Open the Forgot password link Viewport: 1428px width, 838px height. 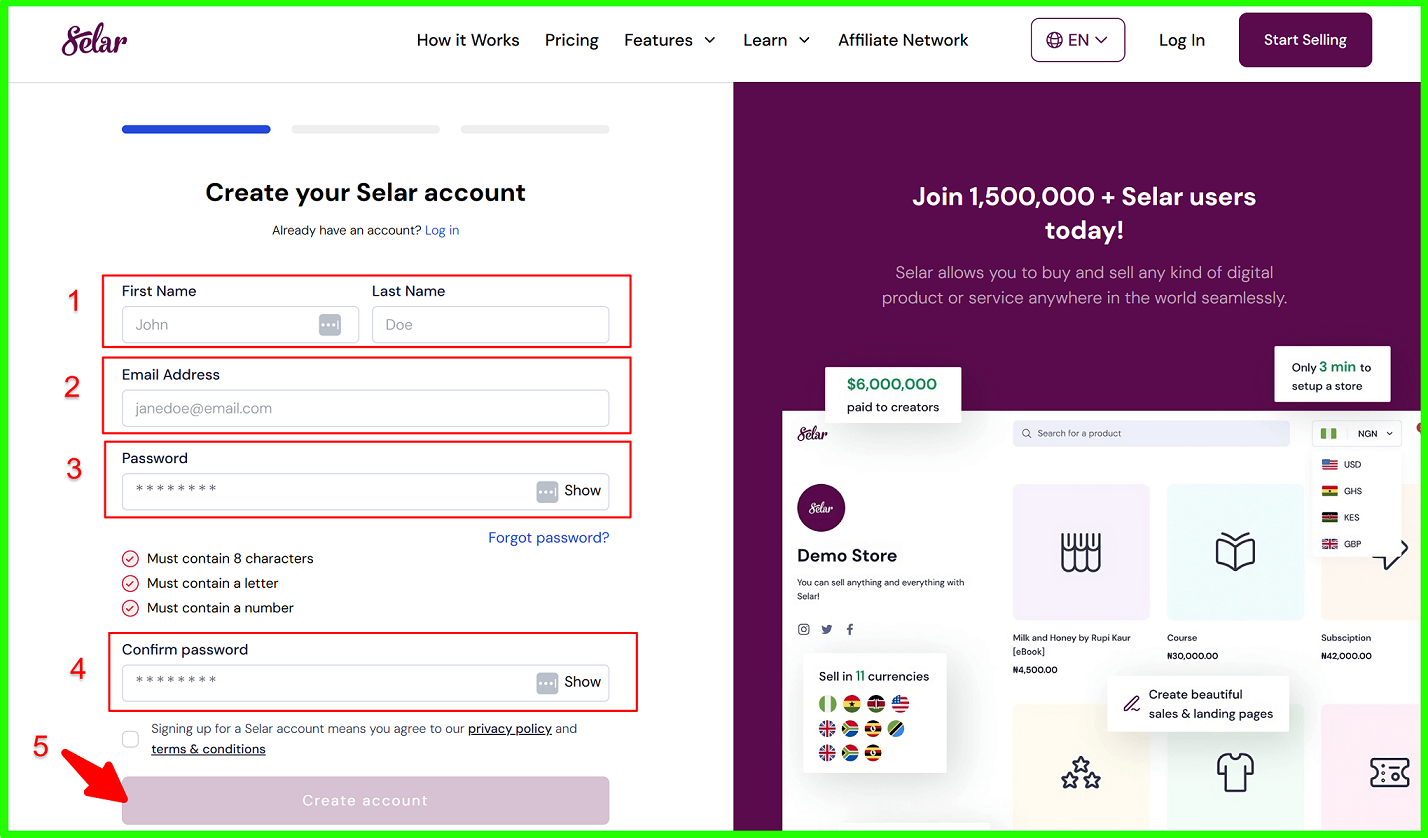click(548, 538)
